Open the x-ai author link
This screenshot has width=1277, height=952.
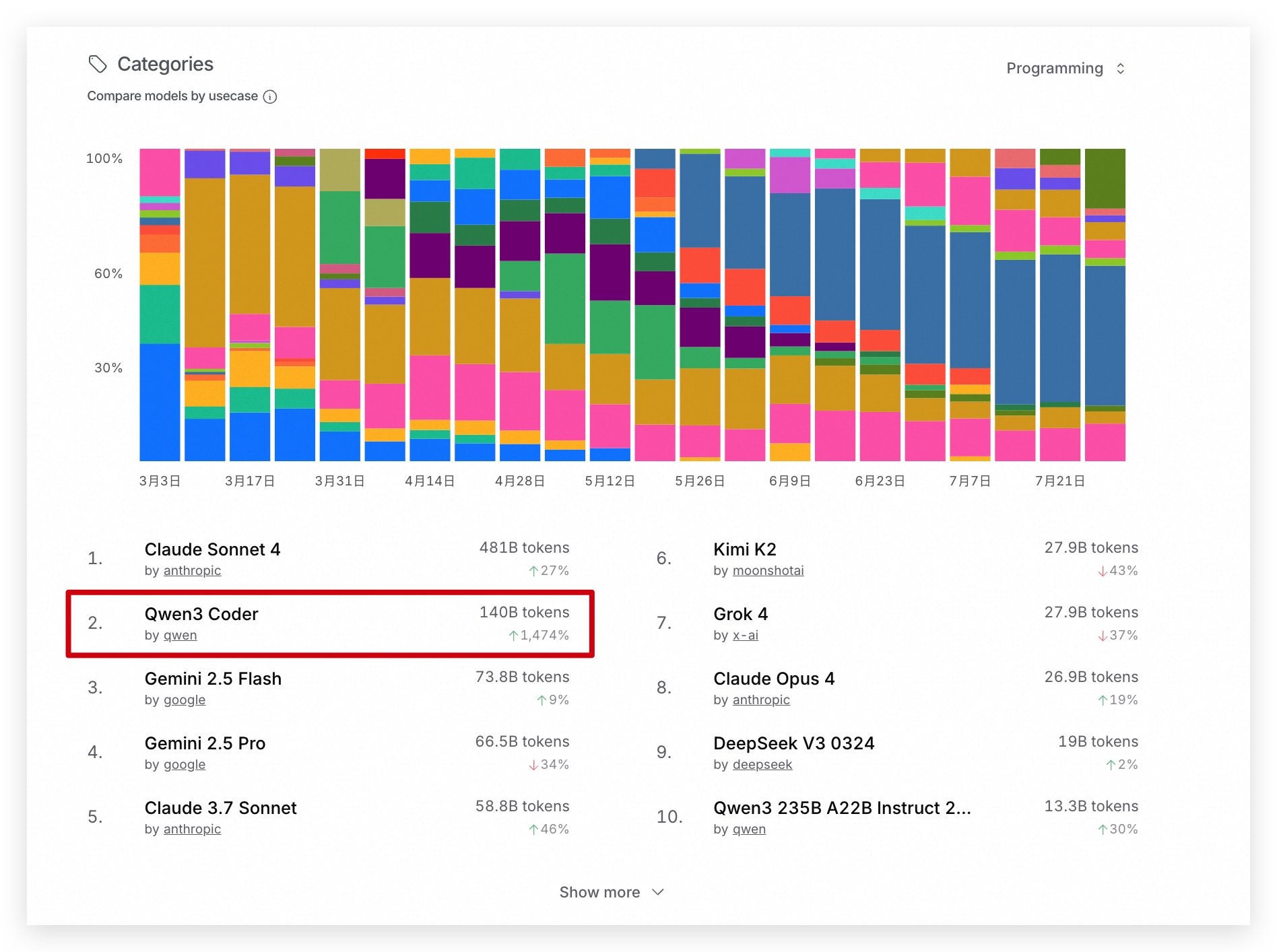tap(745, 635)
